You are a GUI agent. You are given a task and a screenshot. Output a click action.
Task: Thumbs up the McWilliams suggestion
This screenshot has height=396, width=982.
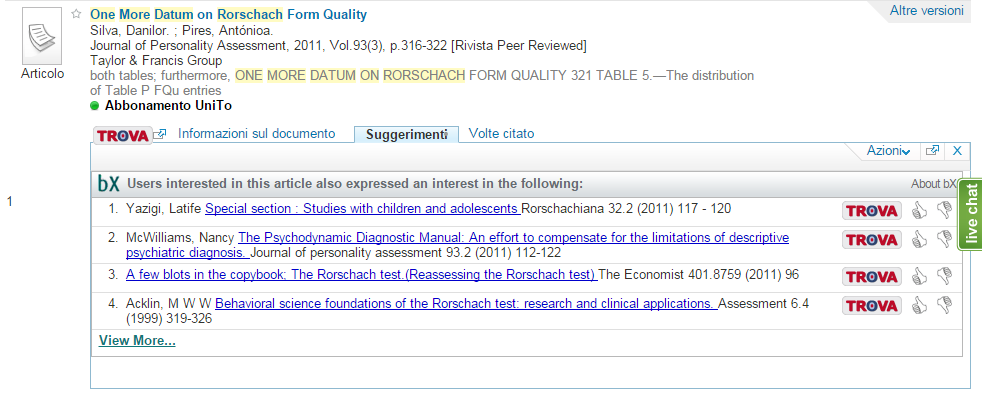tap(919, 239)
